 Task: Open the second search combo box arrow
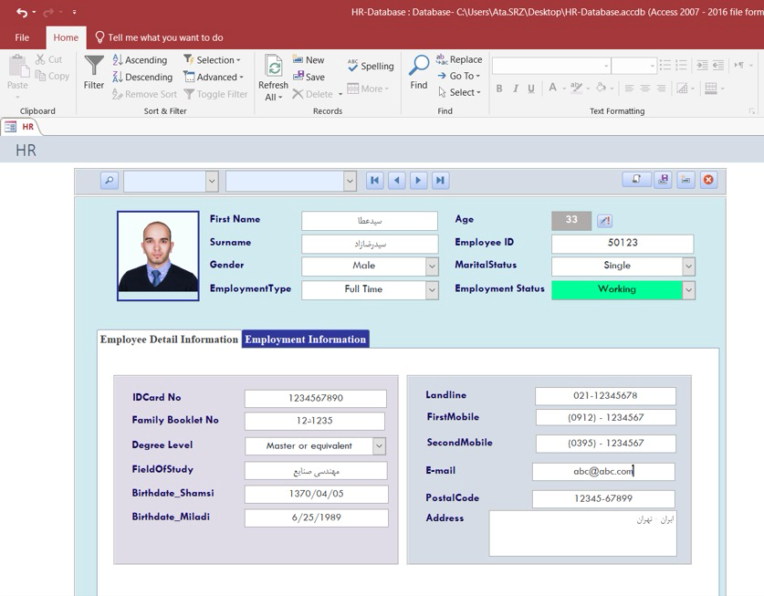[349, 181]
